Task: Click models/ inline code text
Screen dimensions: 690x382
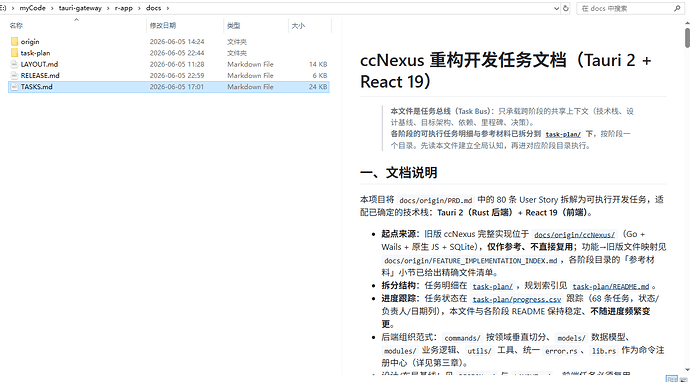Action: coord(571,338)
